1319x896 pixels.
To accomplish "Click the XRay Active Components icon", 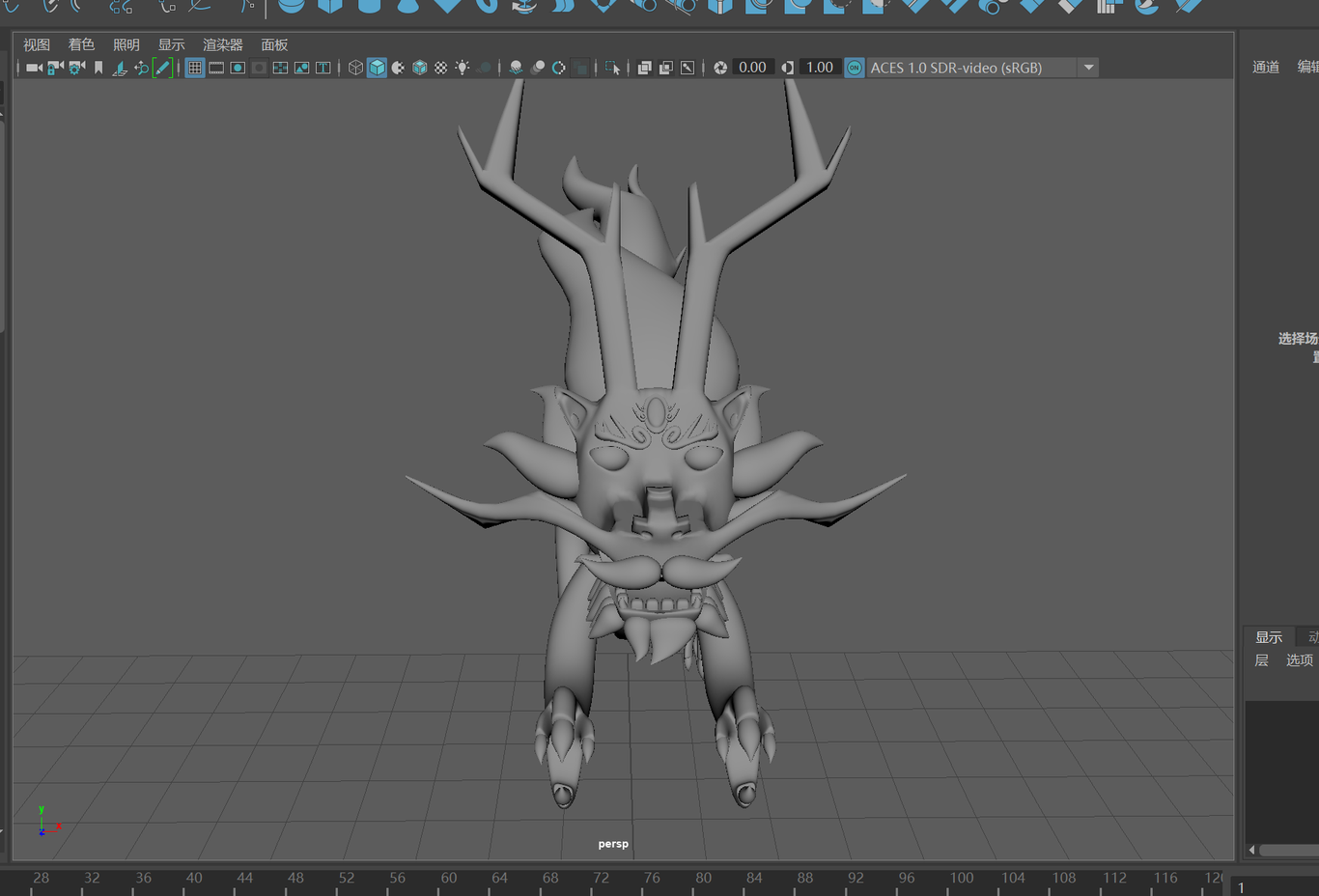I will [665, 68].
